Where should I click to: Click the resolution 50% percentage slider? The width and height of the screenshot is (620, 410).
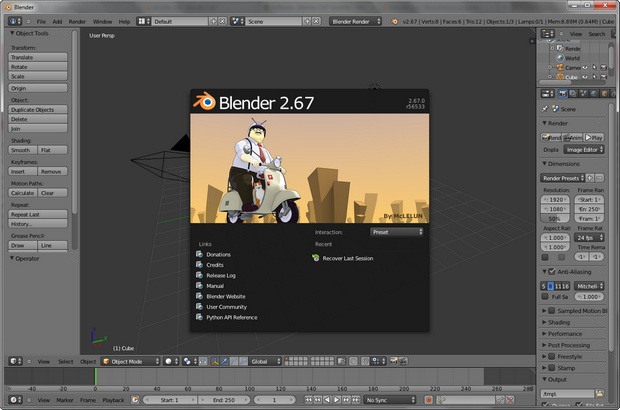555,219
